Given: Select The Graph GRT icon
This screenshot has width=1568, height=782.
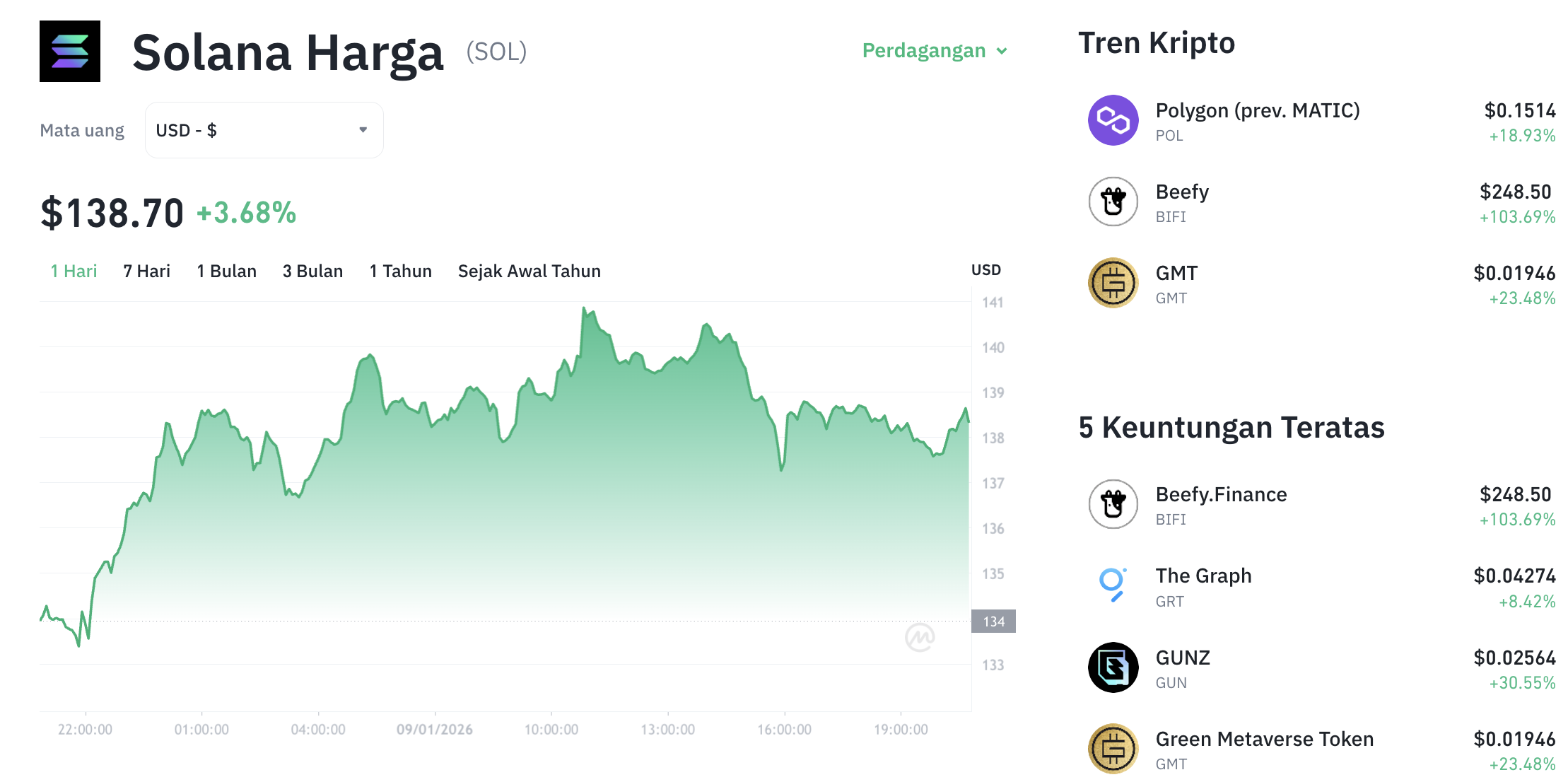Looking at the screenshot, I should 1112,586.
